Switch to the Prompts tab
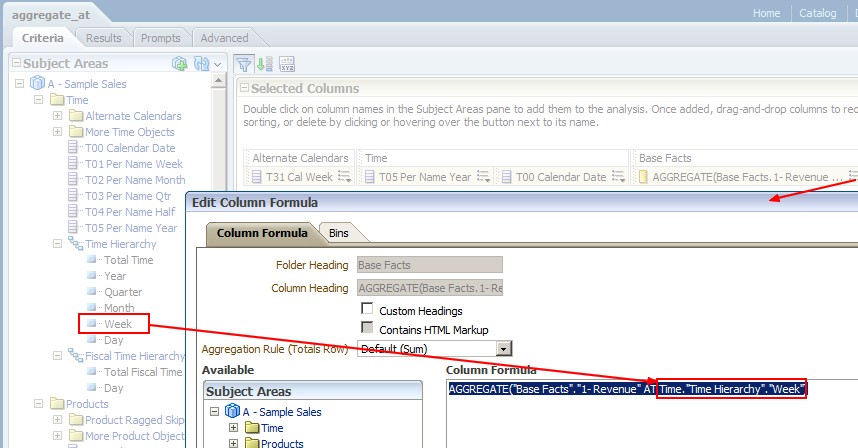This screenshot has height=448, width=858. pos(160,38)
